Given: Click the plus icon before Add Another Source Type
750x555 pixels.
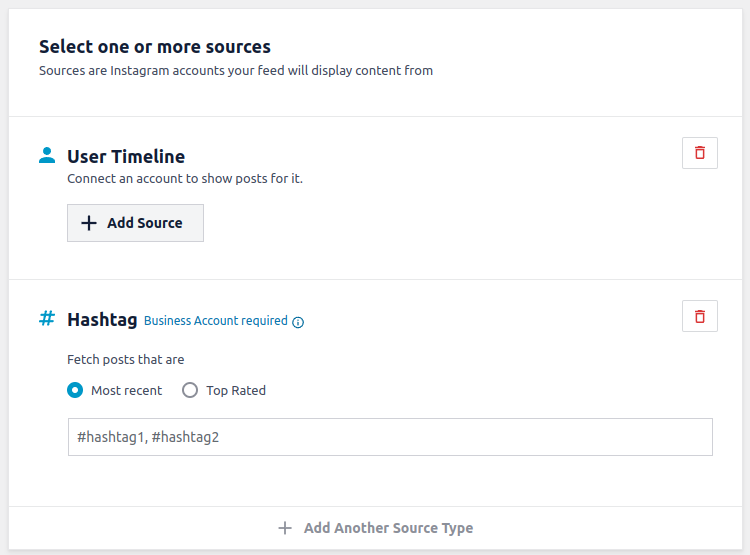Looking at the screenshot, I should coord(285,528).
